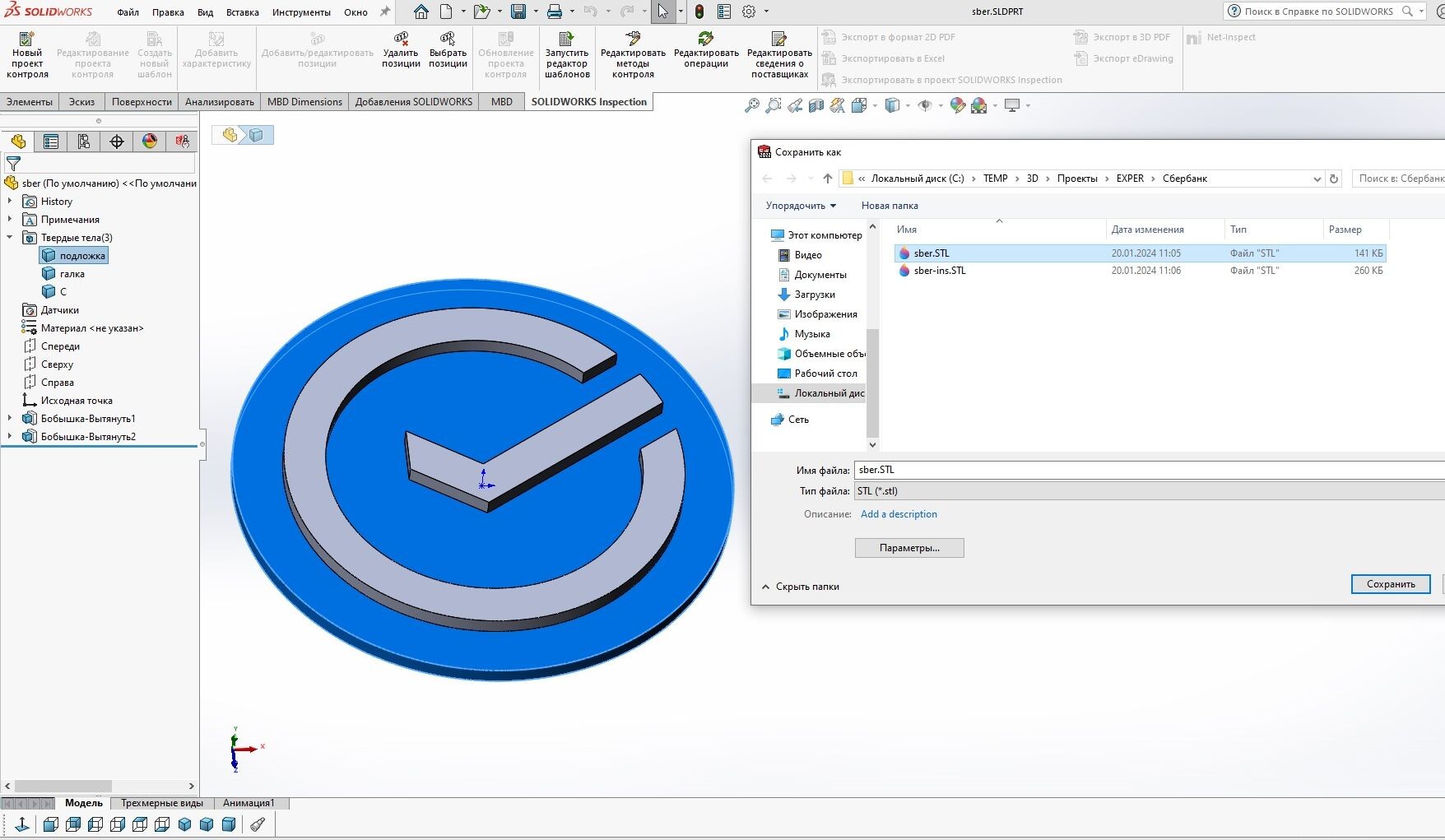This screenshot has height=840, width=1445.
Task: Click Zoom to Fit magnifier icon
Action: tap(751, 105)
